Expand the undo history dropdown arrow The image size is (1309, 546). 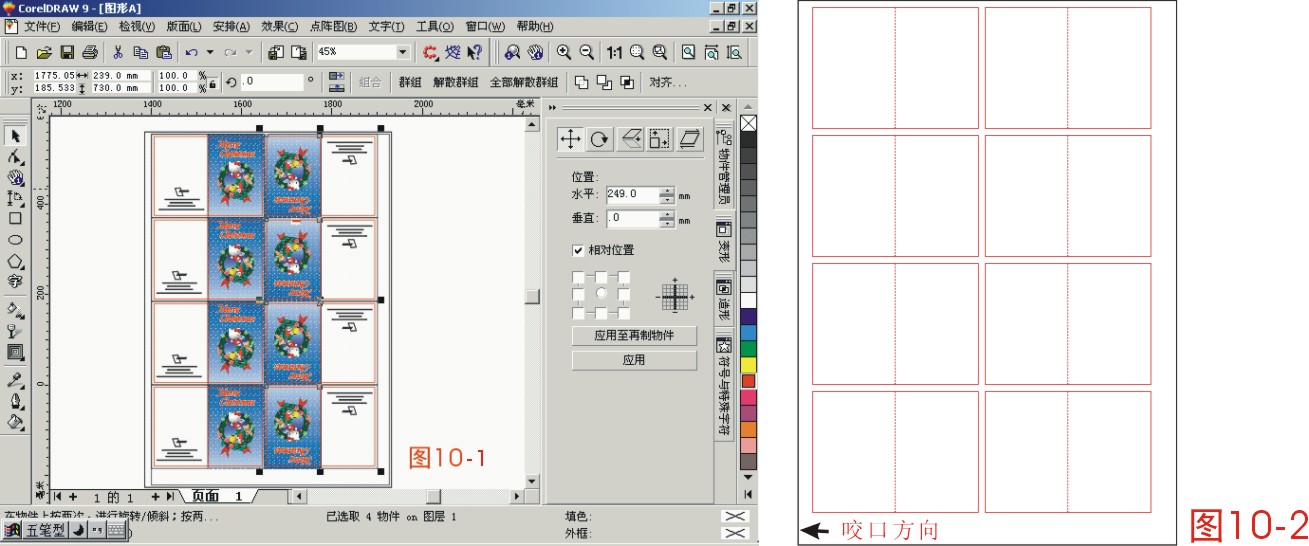click(210, 52)
